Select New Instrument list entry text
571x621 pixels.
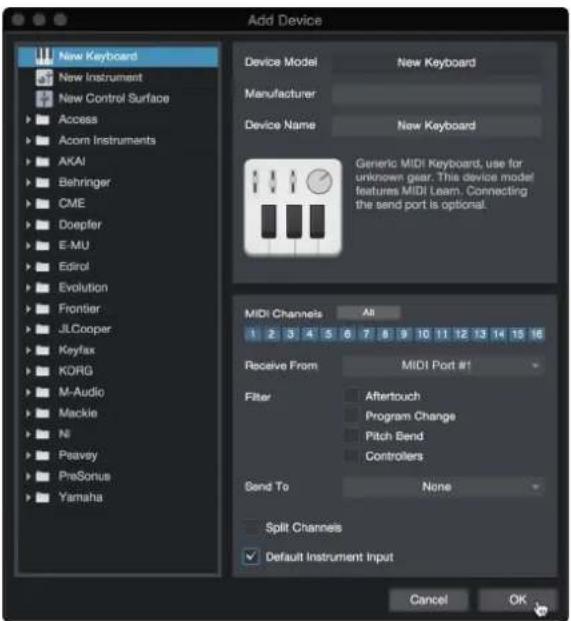click(100, 77)
